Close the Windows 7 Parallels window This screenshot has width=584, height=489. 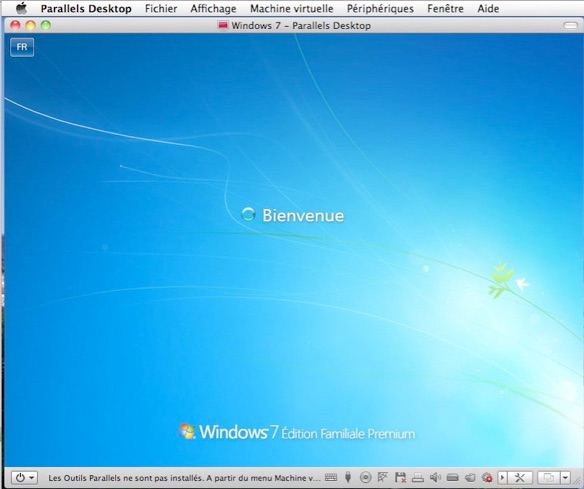15,25
